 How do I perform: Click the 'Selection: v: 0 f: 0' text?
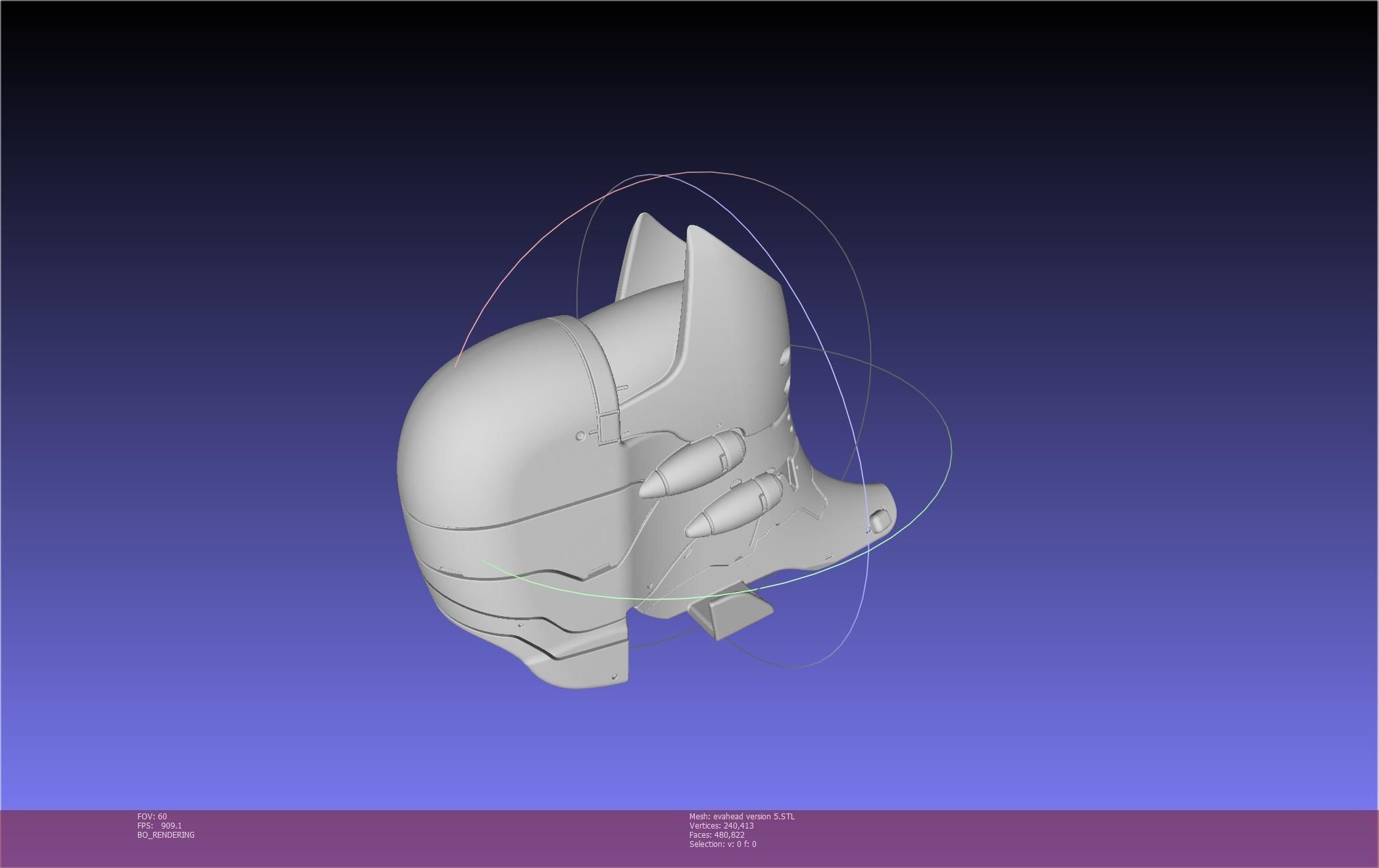pos(722,844)
